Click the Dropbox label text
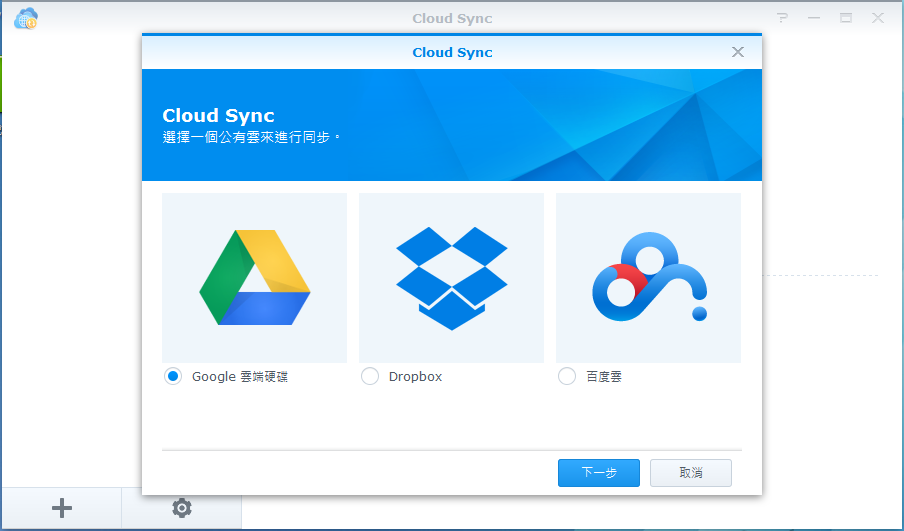The image size is (904, 531). coord(415,376)
